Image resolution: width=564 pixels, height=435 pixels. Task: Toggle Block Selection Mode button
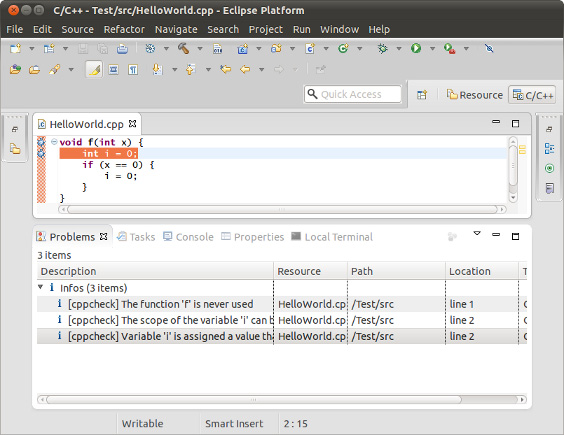tap(114, 69)
